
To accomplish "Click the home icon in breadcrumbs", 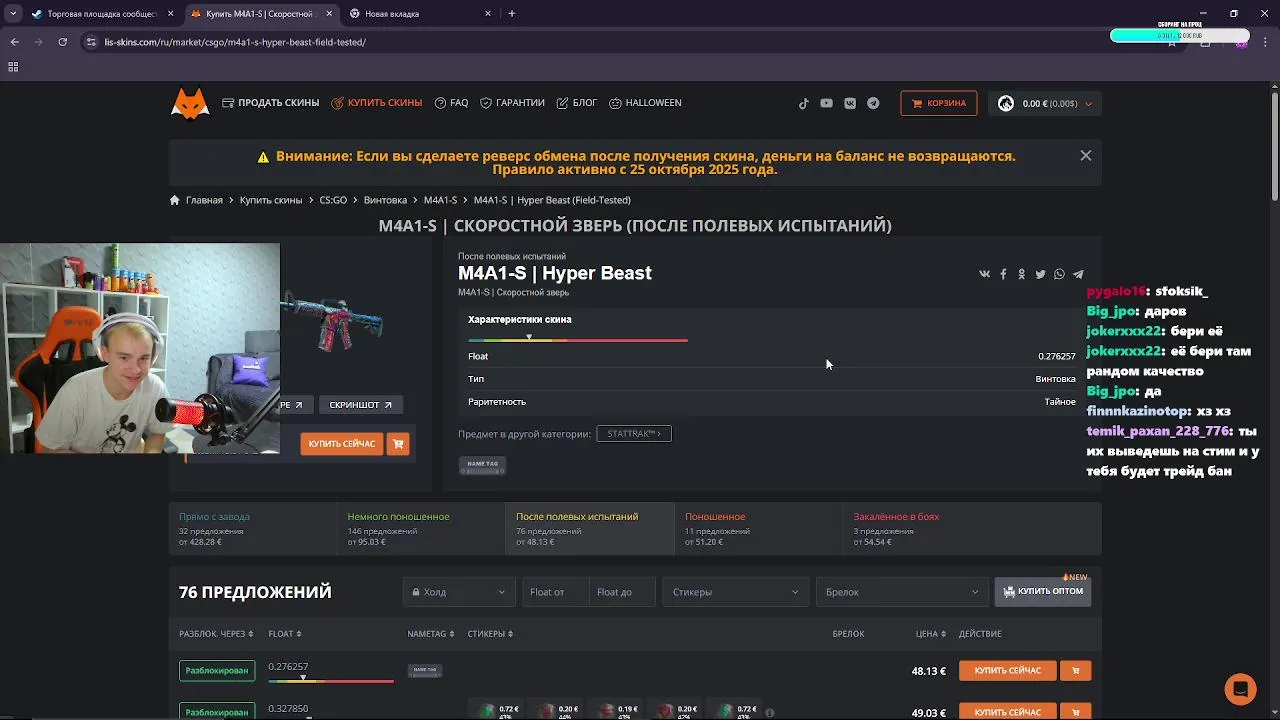I will pyautogui.click(x=175, y=200).
